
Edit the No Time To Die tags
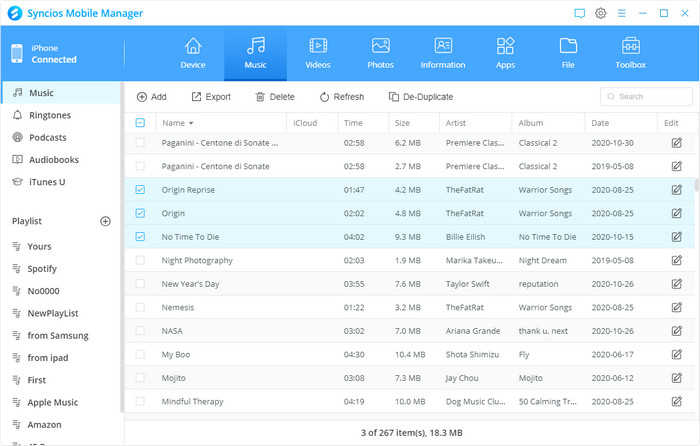[x=677, y=237]
